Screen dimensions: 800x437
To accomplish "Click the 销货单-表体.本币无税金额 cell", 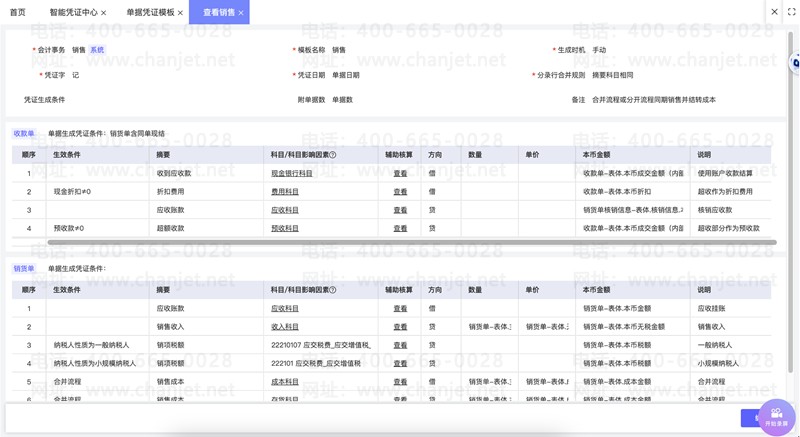I will [623, 327].
